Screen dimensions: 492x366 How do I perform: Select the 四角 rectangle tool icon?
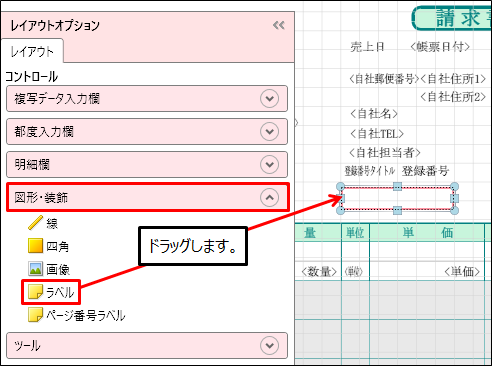[35, 246]
